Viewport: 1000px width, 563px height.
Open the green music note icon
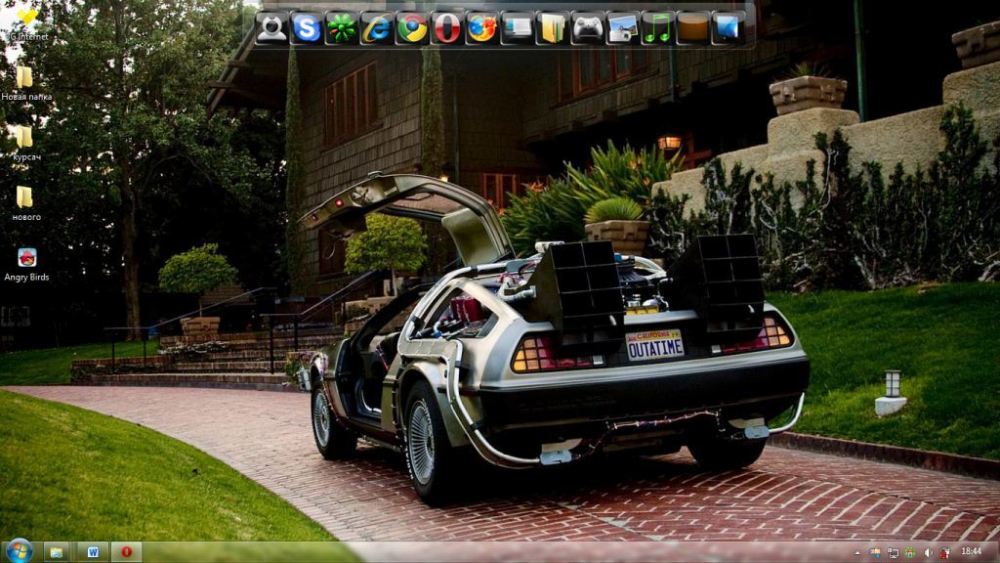(x=658, y=29)
